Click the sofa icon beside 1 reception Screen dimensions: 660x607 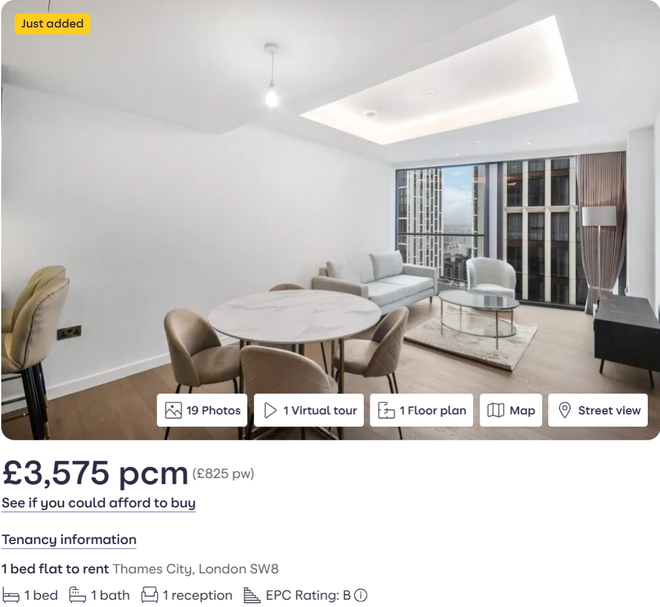pos(149,595)
